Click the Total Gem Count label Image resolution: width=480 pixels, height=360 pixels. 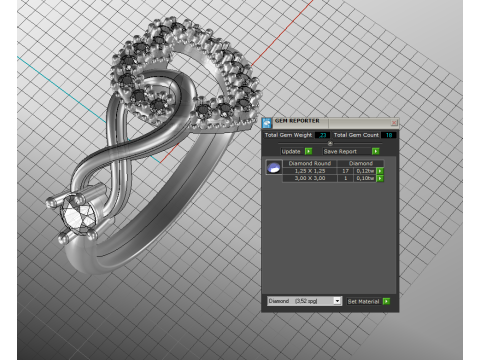(356, 135)
